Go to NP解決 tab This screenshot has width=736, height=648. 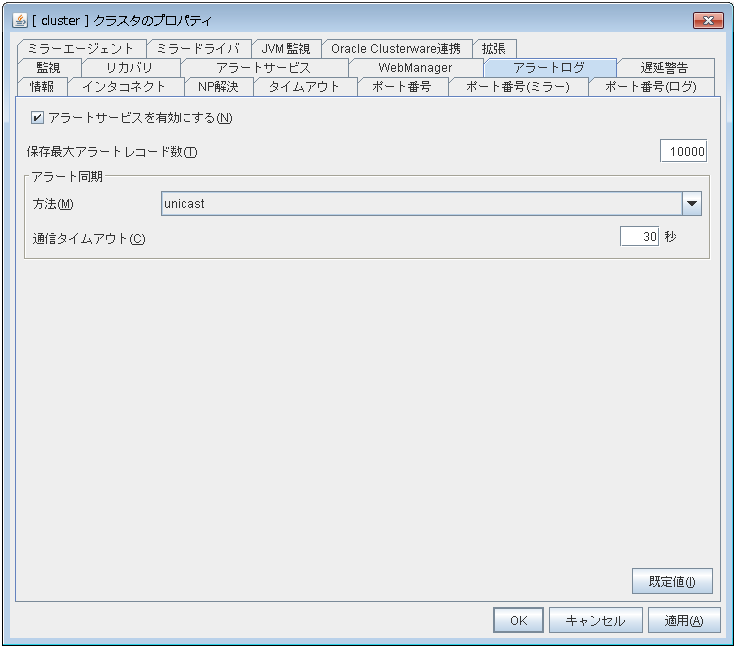[218, 87]
